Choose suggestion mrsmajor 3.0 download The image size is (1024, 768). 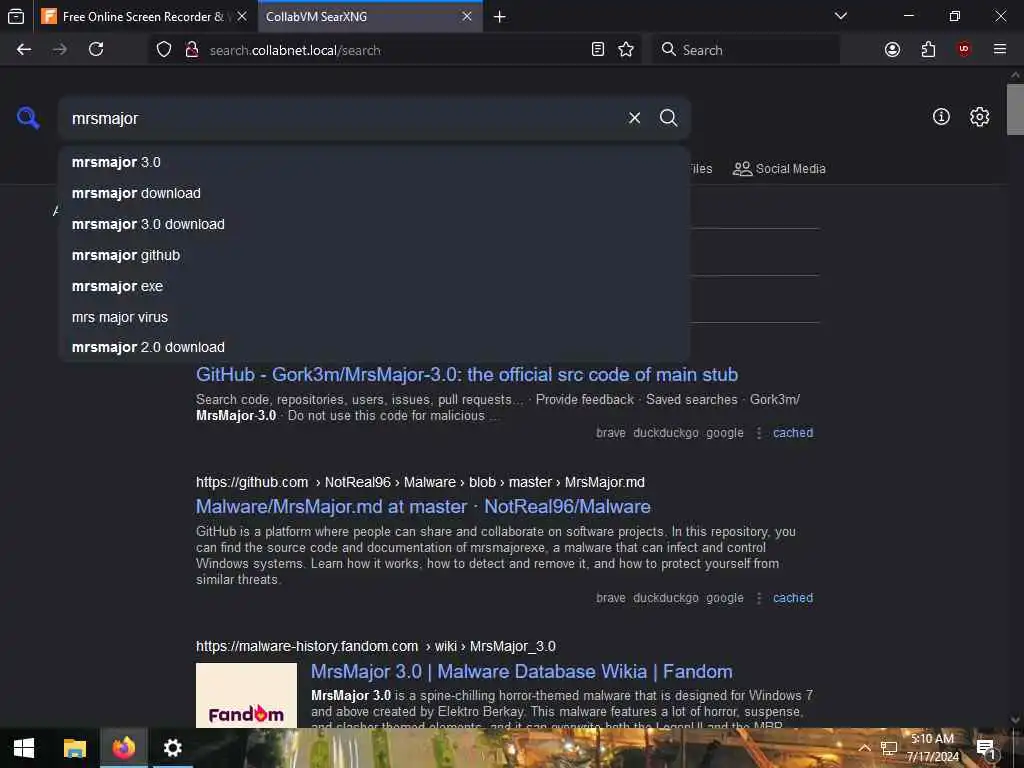tap(374, 224)
